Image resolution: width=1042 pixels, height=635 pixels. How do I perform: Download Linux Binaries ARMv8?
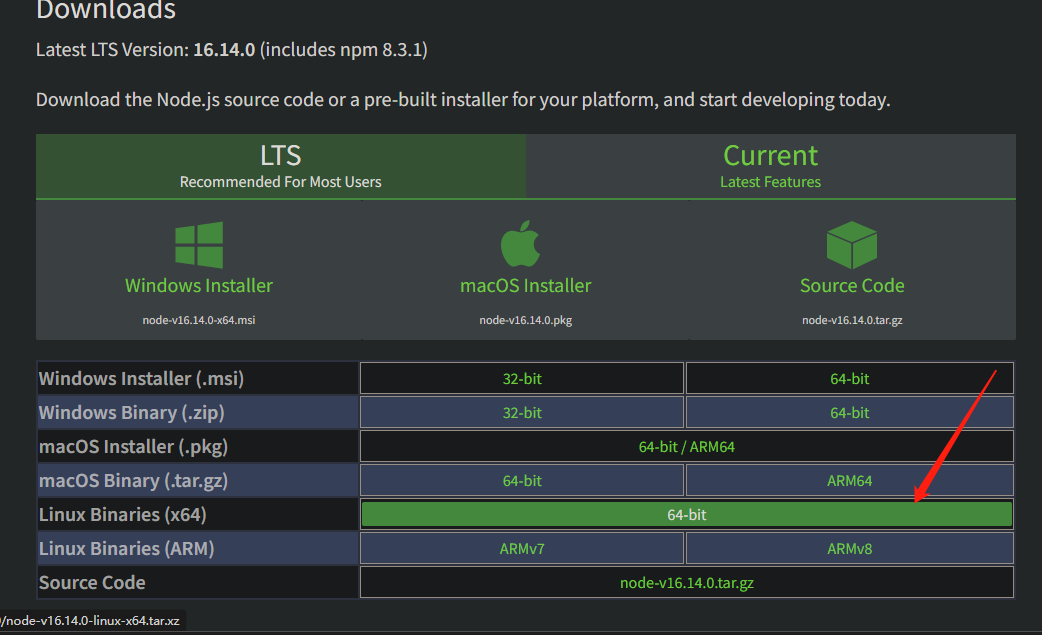849,549
